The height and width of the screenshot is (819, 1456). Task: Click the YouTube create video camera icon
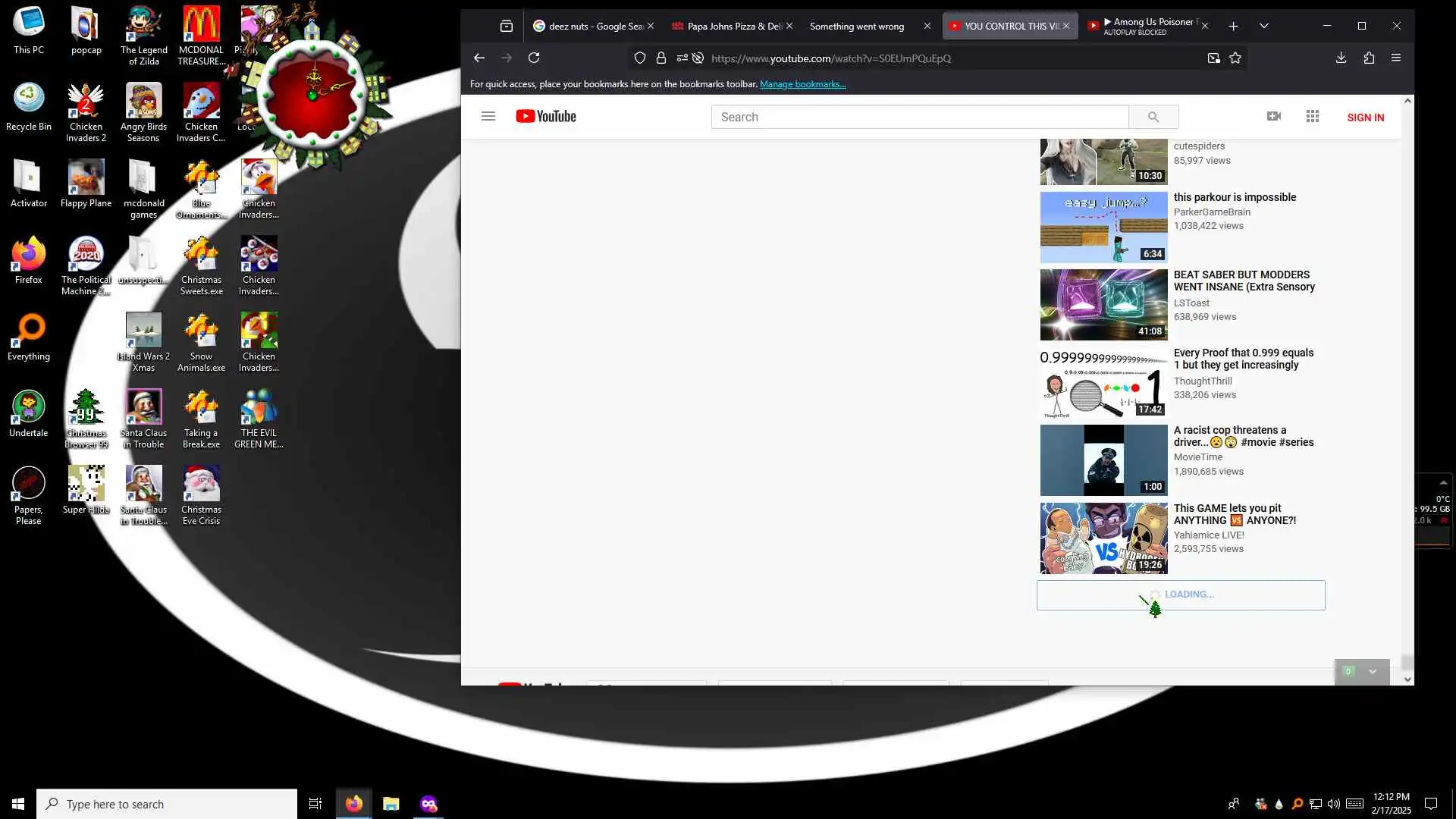1274,116
